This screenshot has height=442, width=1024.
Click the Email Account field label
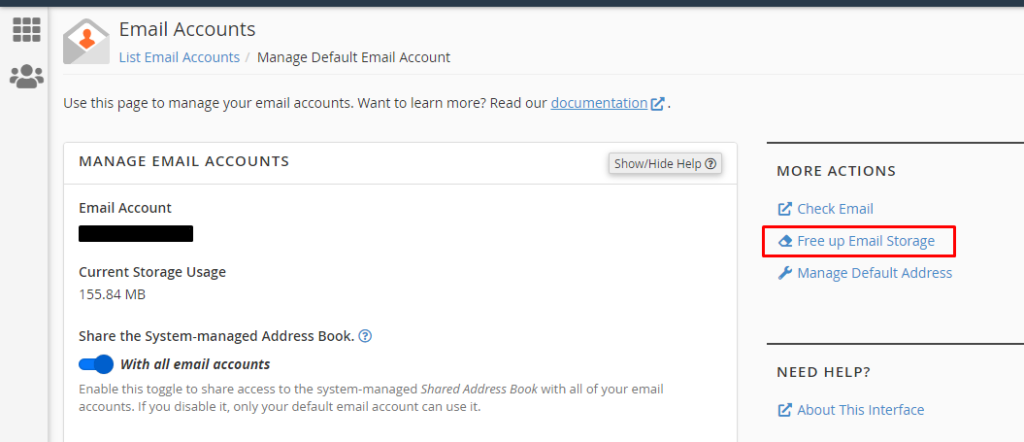pyautogui.click(x=125, y=208)
